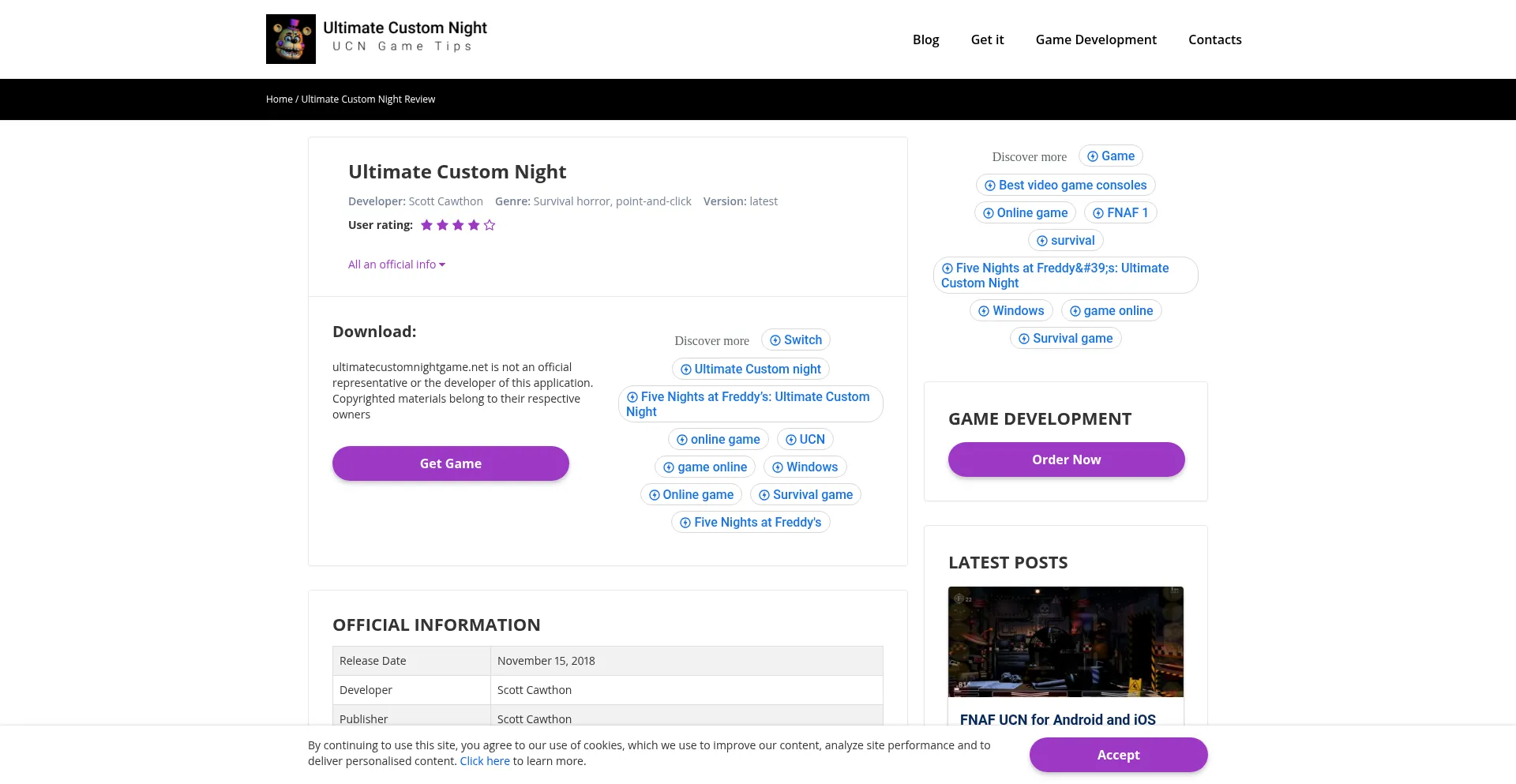
Task: Click the plus icon beside survival tag
Action: pyautogui.click(x=1041, y=241)
